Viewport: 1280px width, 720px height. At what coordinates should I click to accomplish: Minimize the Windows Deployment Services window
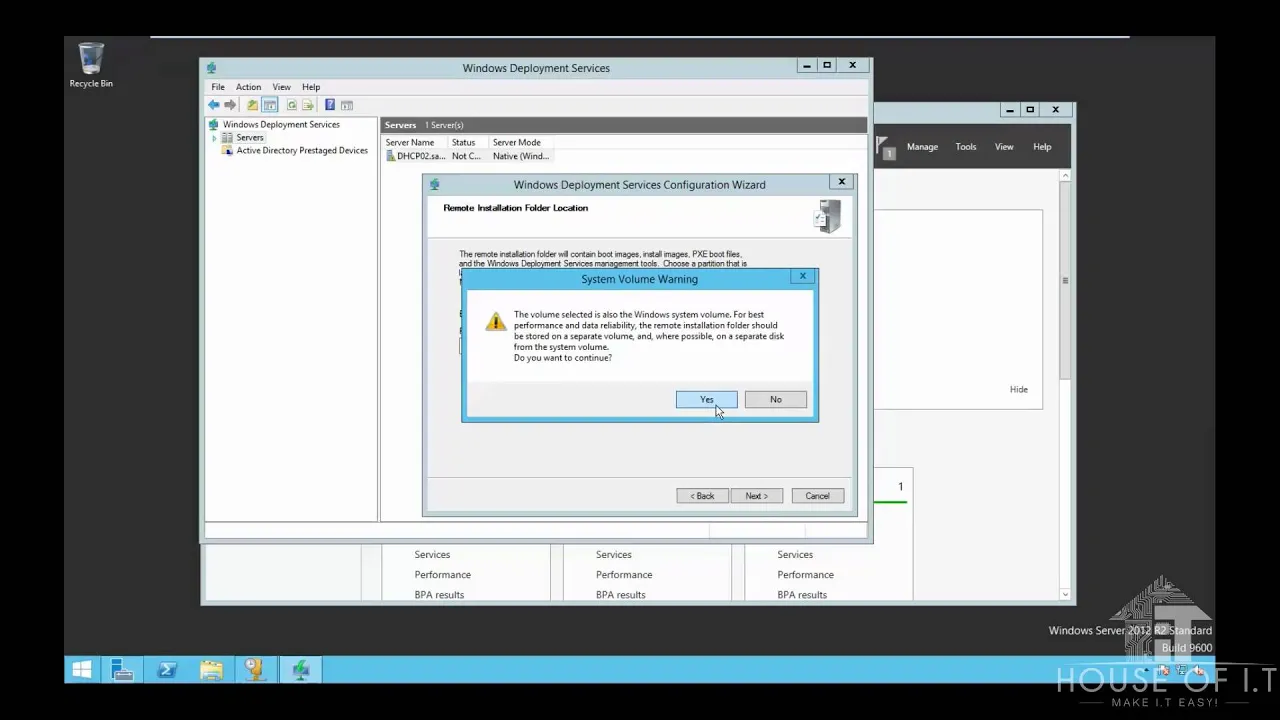806,66
